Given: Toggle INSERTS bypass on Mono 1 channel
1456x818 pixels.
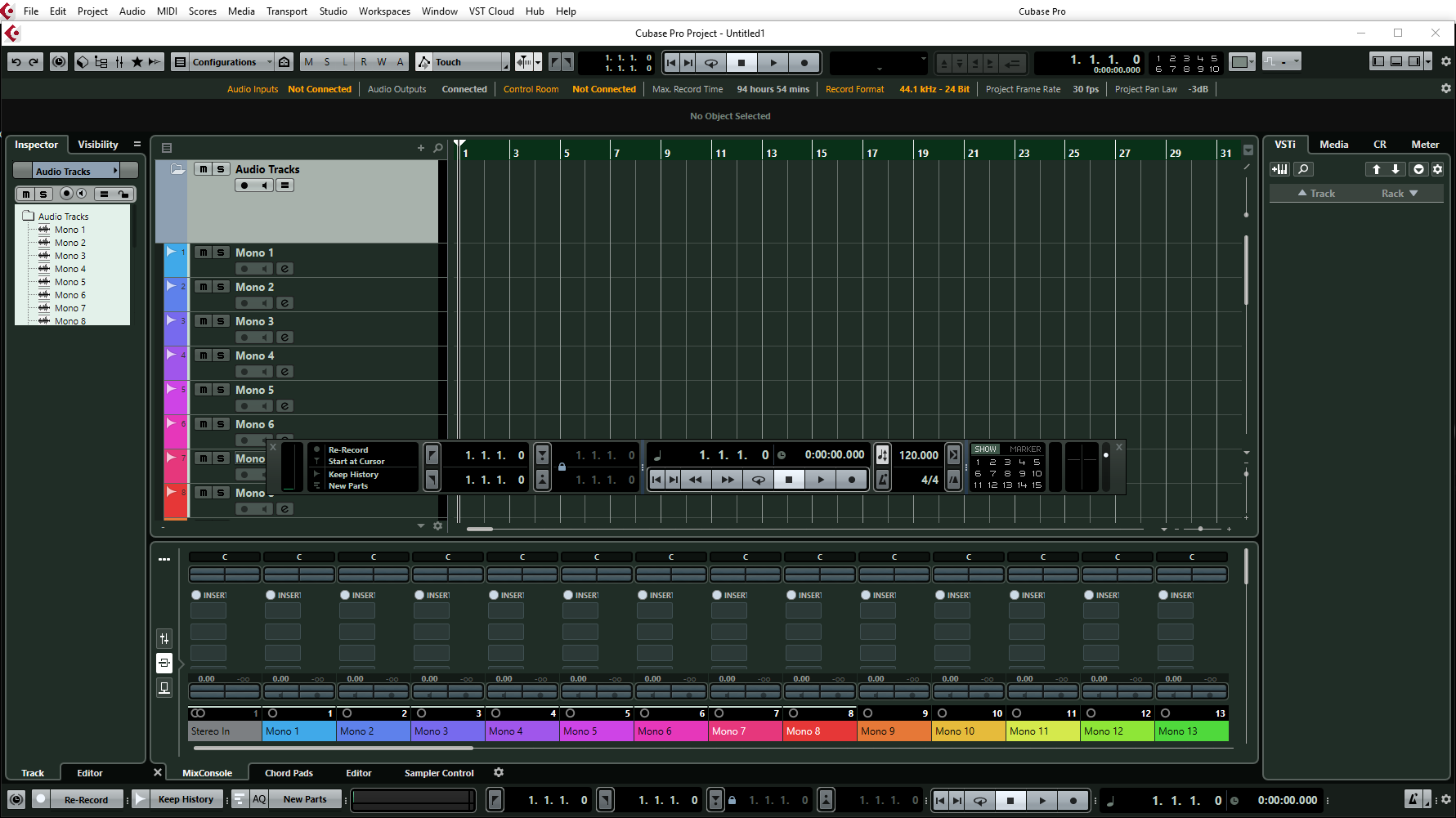Looking at the screenshot, I should (x=270, y=595).
